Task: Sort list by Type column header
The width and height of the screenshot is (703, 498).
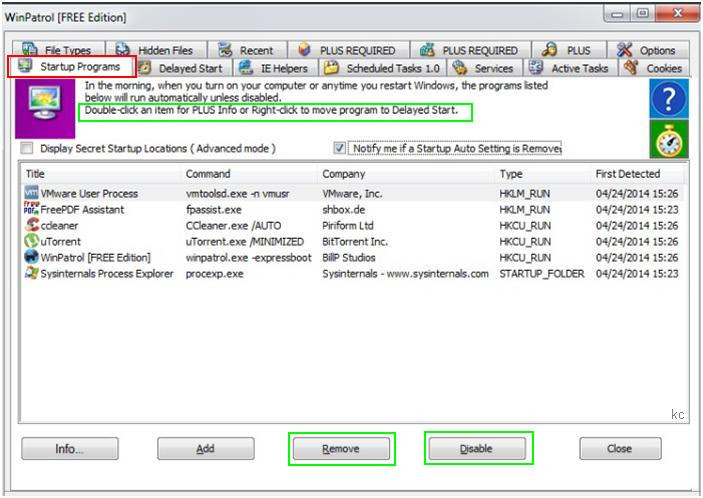Action: click(543, 174)
